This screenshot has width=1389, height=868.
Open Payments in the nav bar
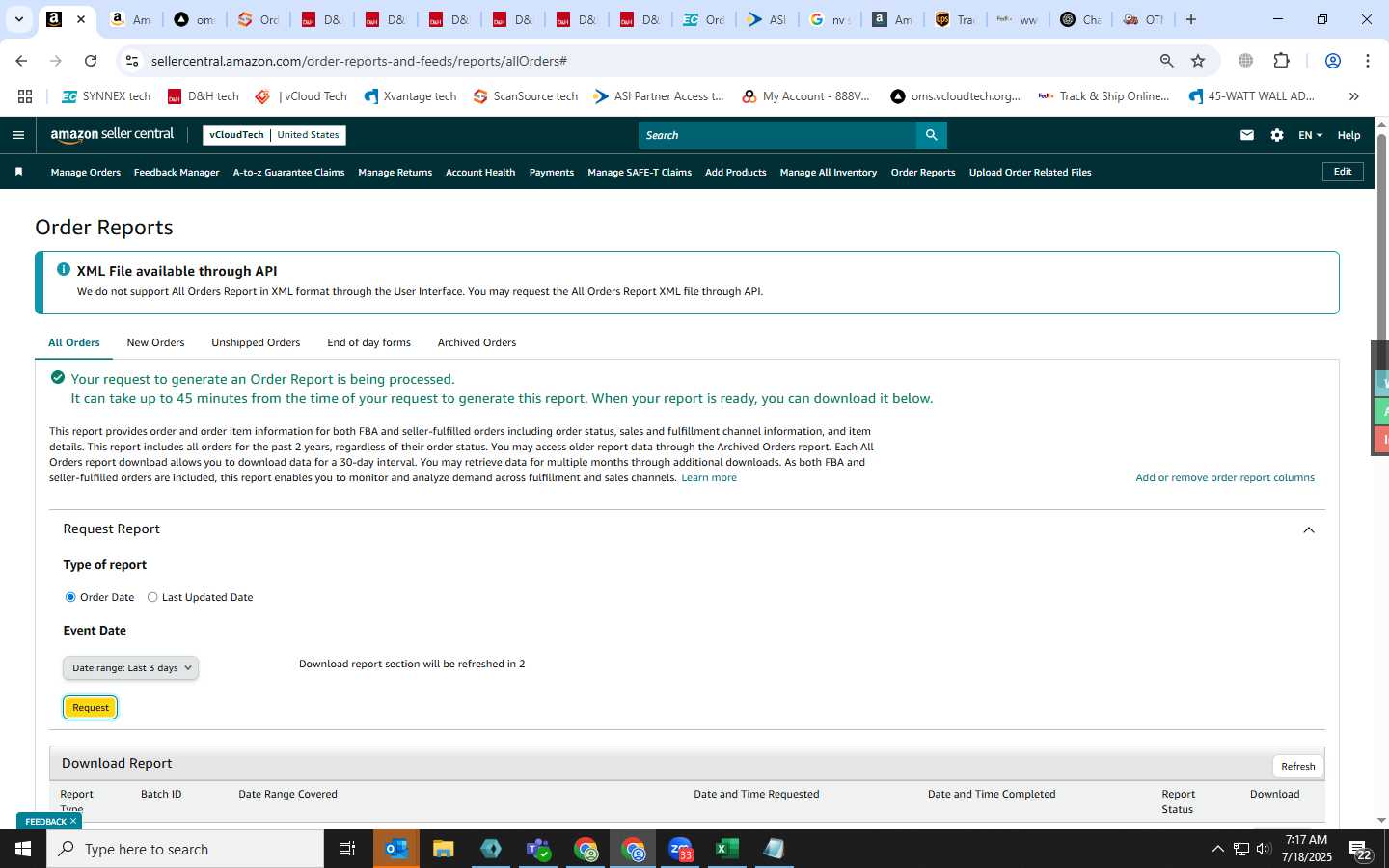[x=552, y=173]
